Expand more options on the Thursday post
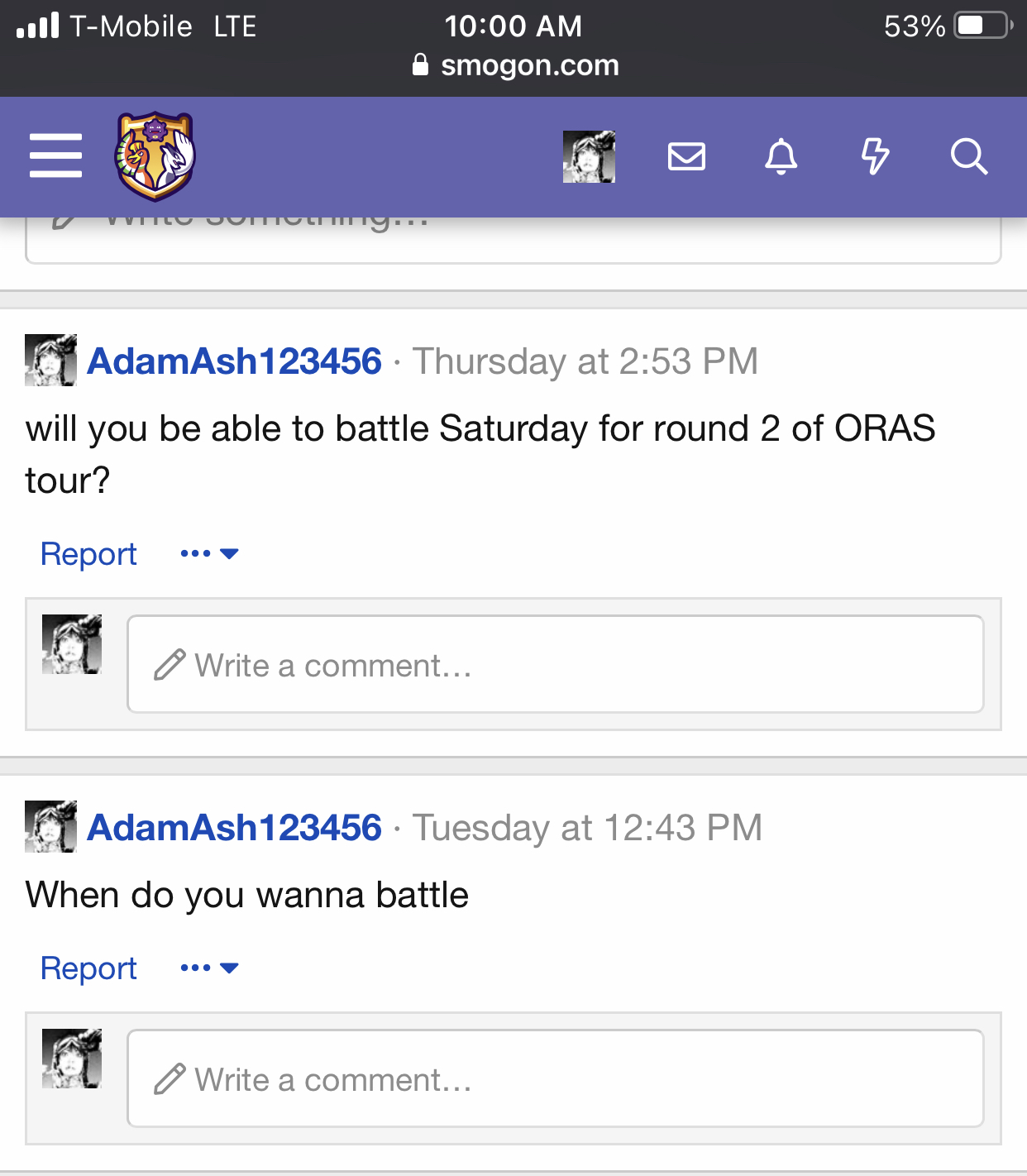 (x=209, y=554)
